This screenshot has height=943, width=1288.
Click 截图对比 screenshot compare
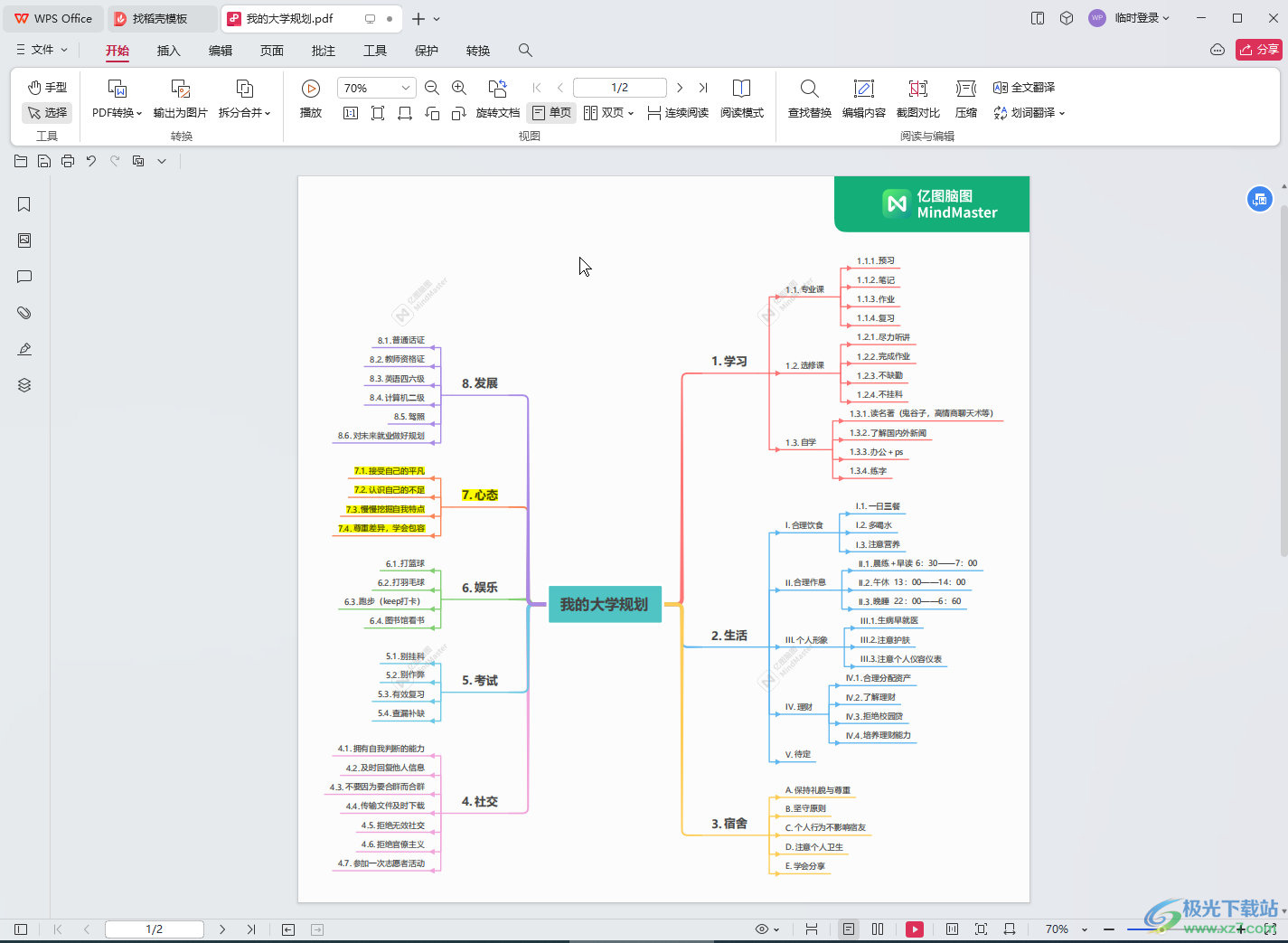click(918, 99)
